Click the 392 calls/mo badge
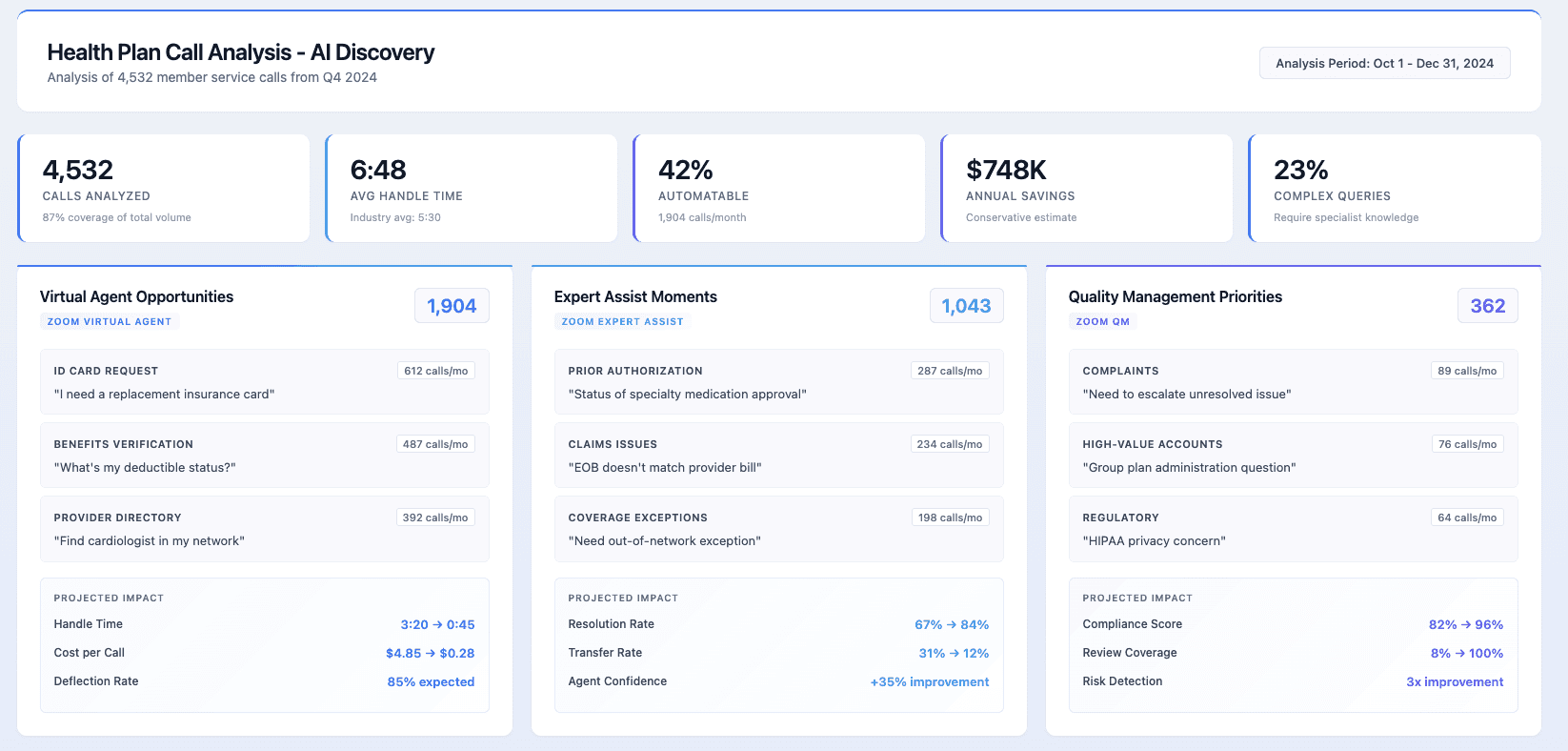Viewport: 1568px width, 751px height. click(435, 518)
